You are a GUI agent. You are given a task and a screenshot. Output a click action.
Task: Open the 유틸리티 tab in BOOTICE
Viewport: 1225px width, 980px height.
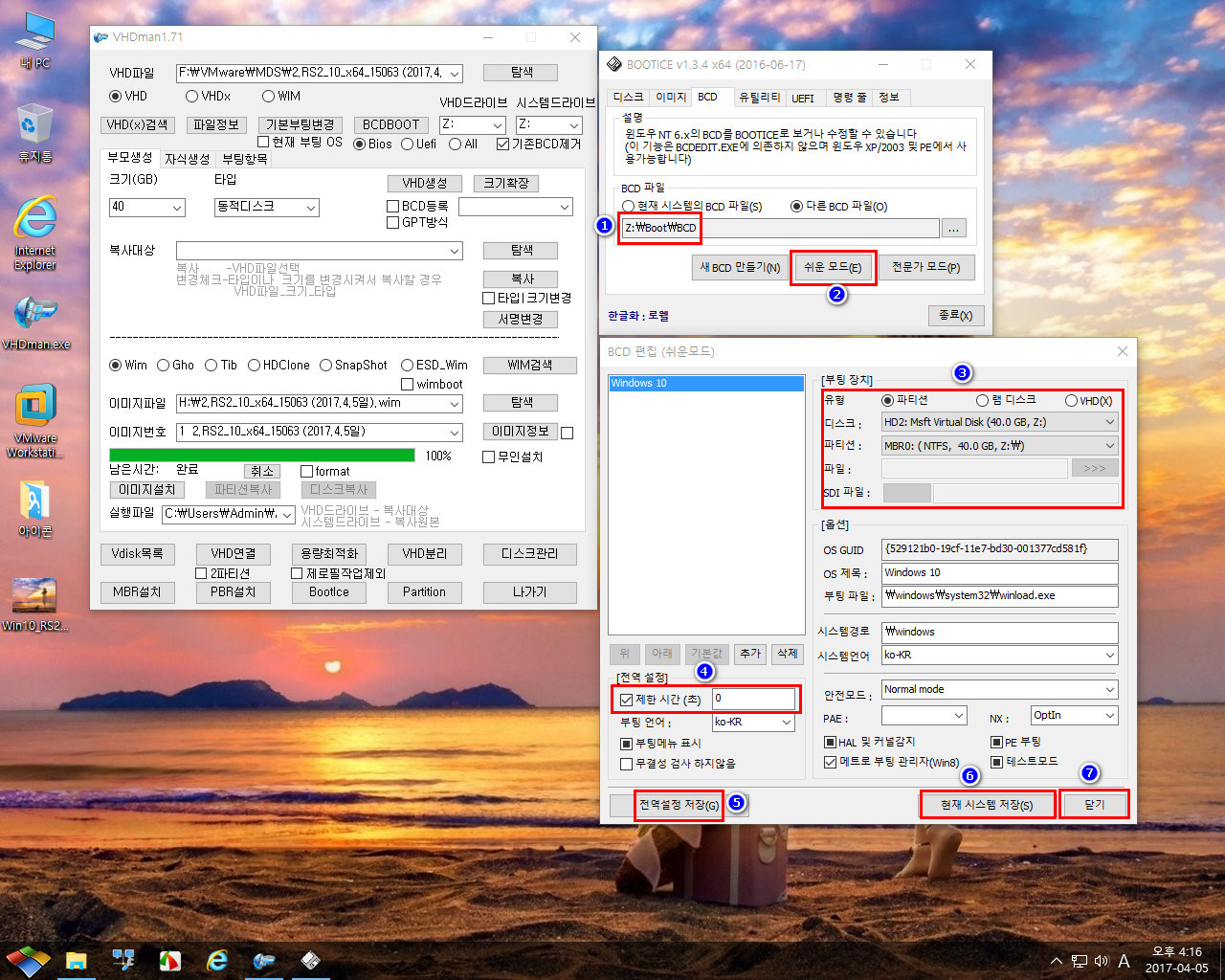(759, 98)
